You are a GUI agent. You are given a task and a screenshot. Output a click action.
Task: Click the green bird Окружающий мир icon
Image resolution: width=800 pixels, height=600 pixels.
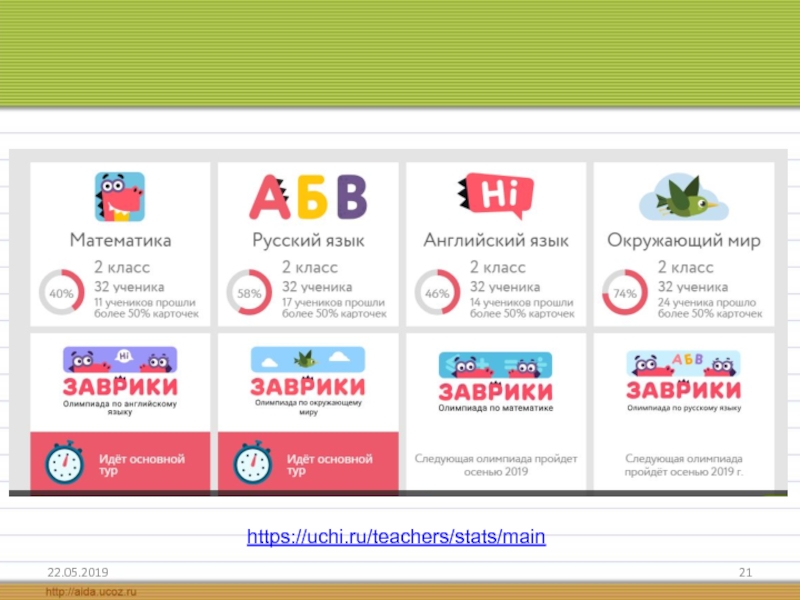pos(684,197)
